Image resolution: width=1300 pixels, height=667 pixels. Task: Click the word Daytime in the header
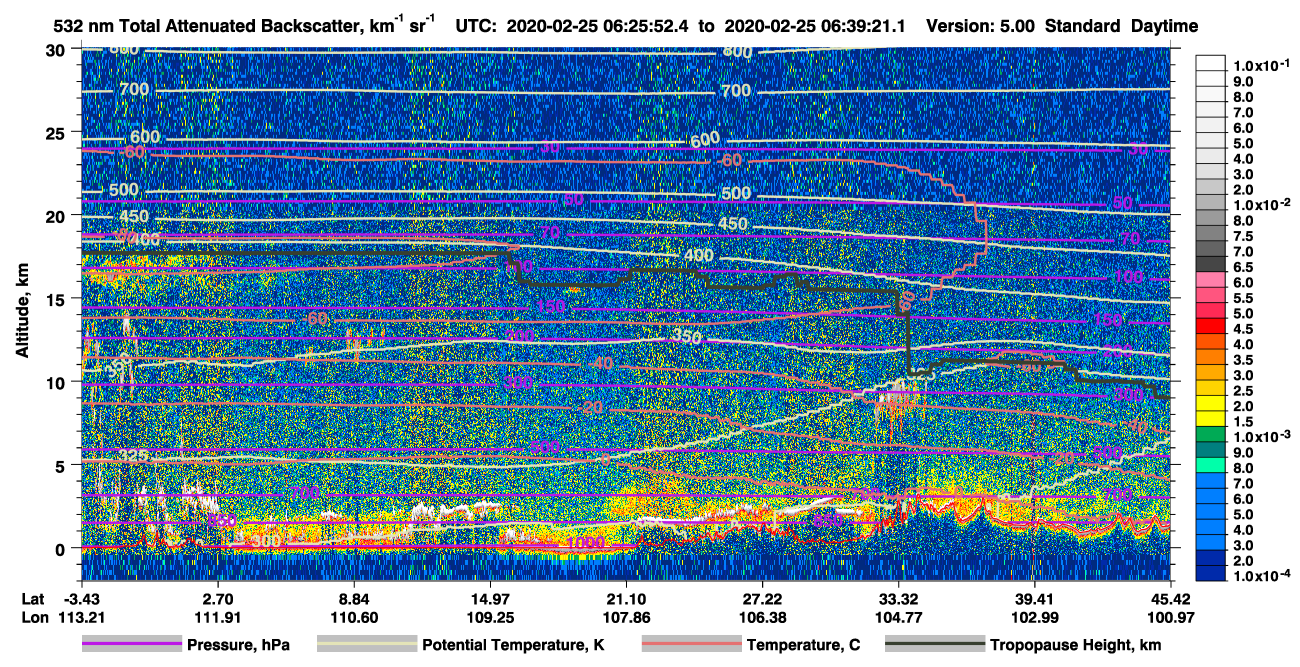coord(1165,26)
